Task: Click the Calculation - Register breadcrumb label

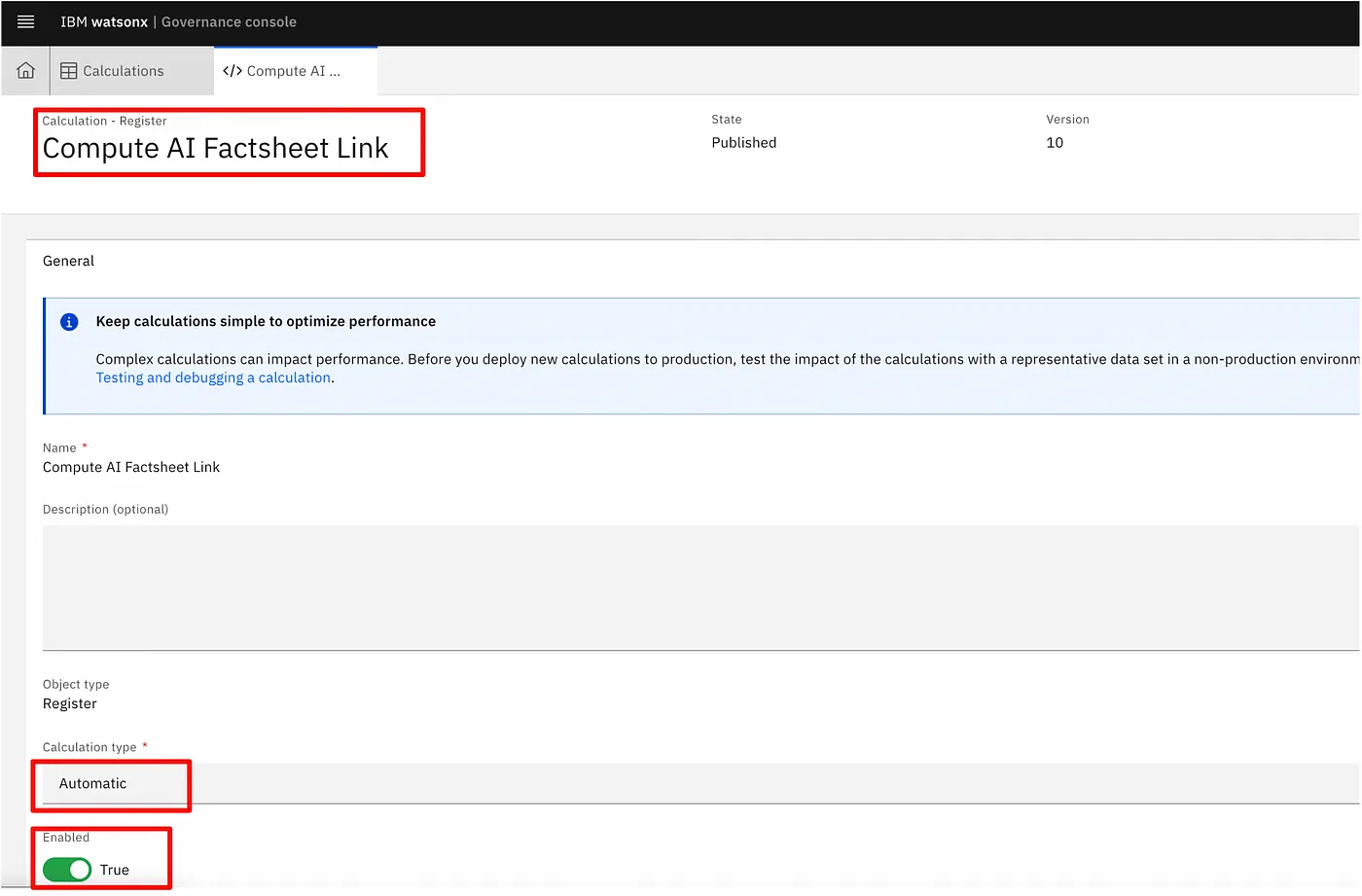Action: [x=104, y=121]
